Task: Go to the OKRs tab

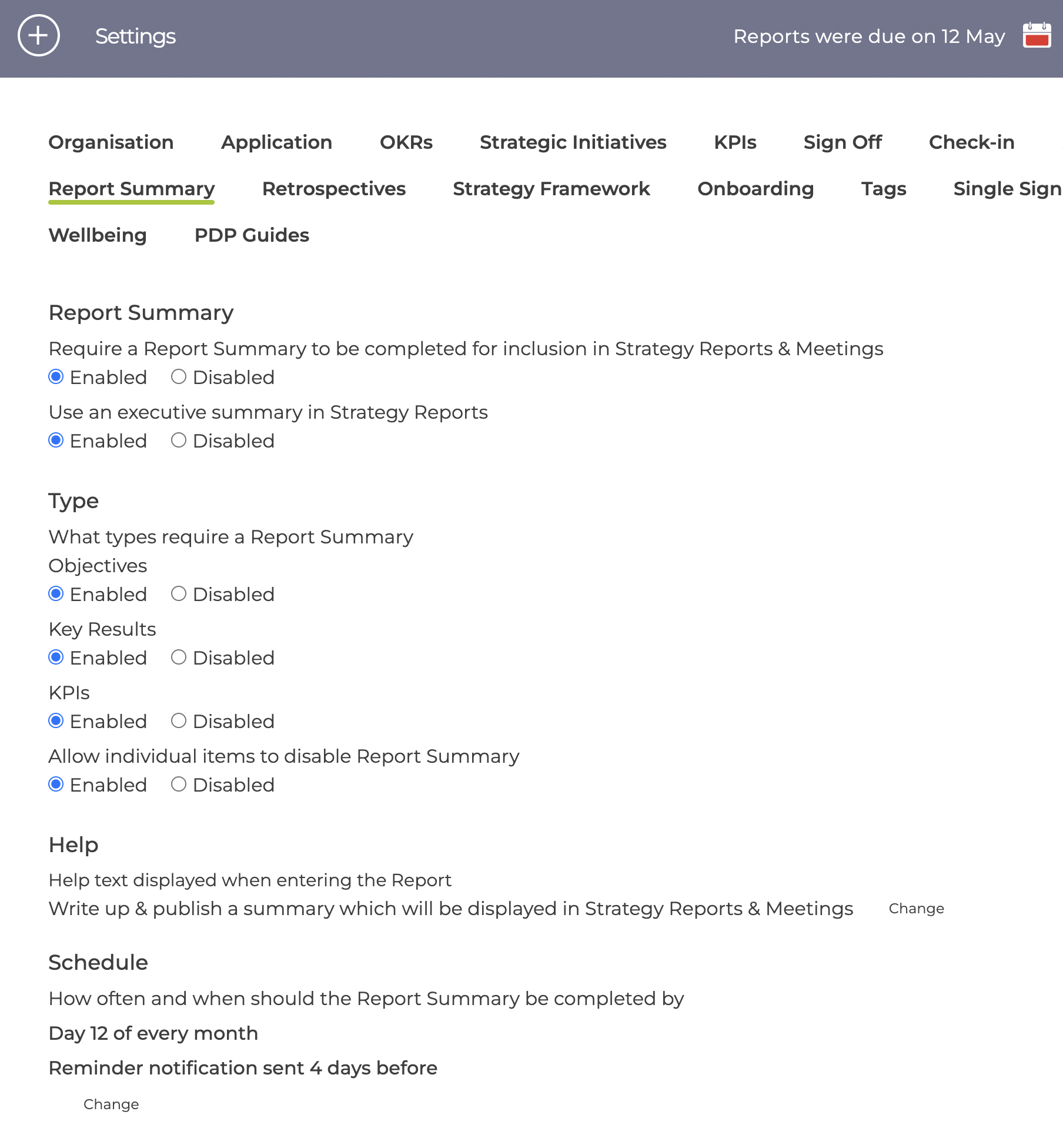Action: coord(406,142)
